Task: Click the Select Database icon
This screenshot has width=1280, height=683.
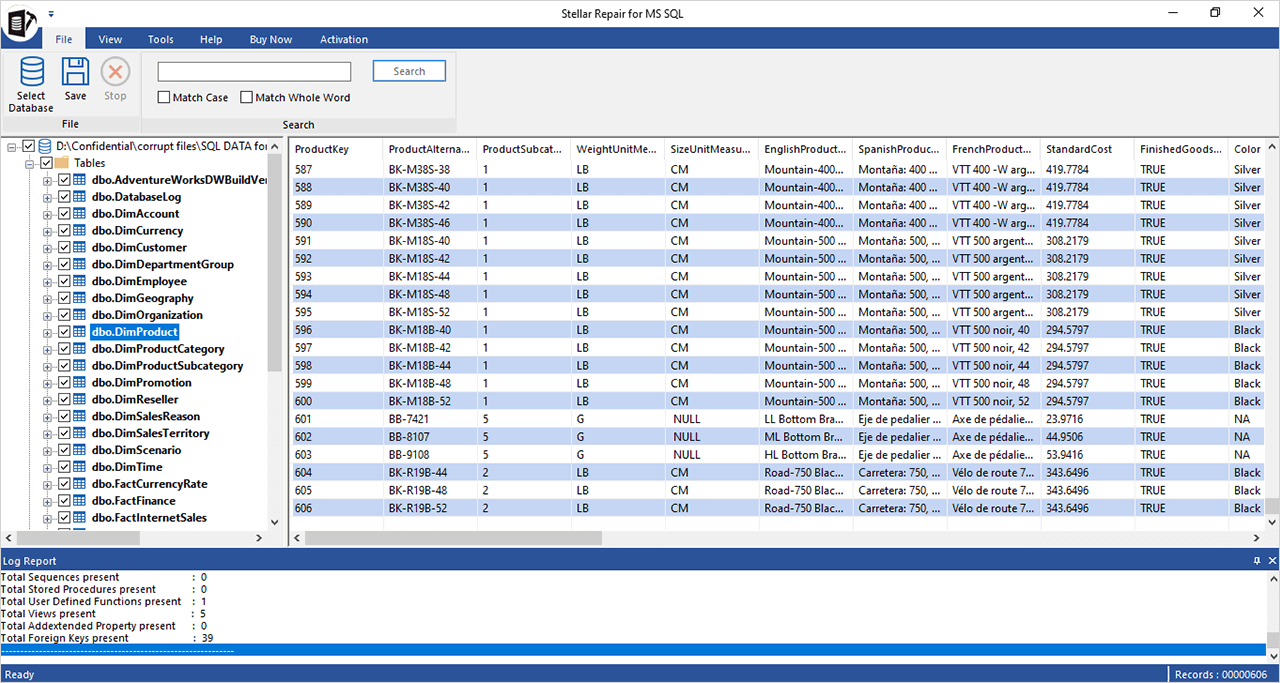Action: coord(31,73)
